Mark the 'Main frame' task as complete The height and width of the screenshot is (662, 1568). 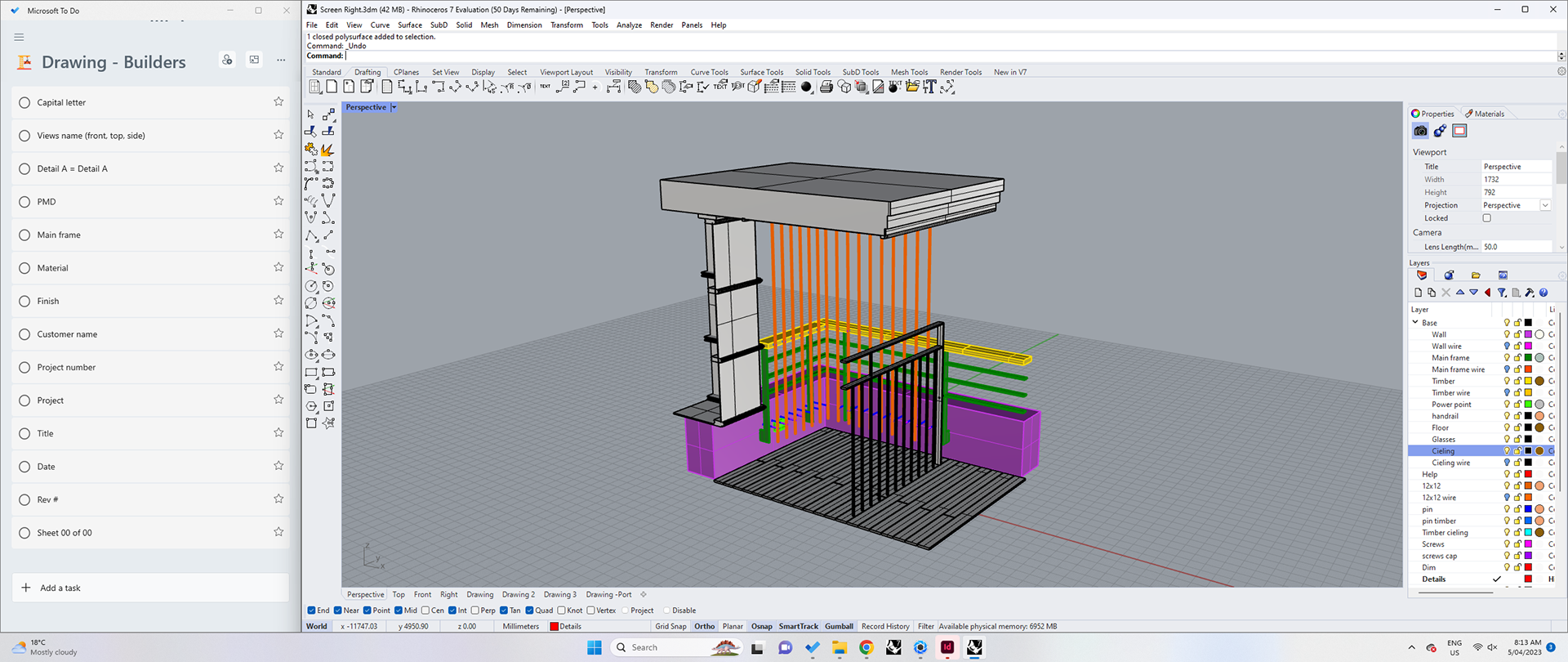24,235
